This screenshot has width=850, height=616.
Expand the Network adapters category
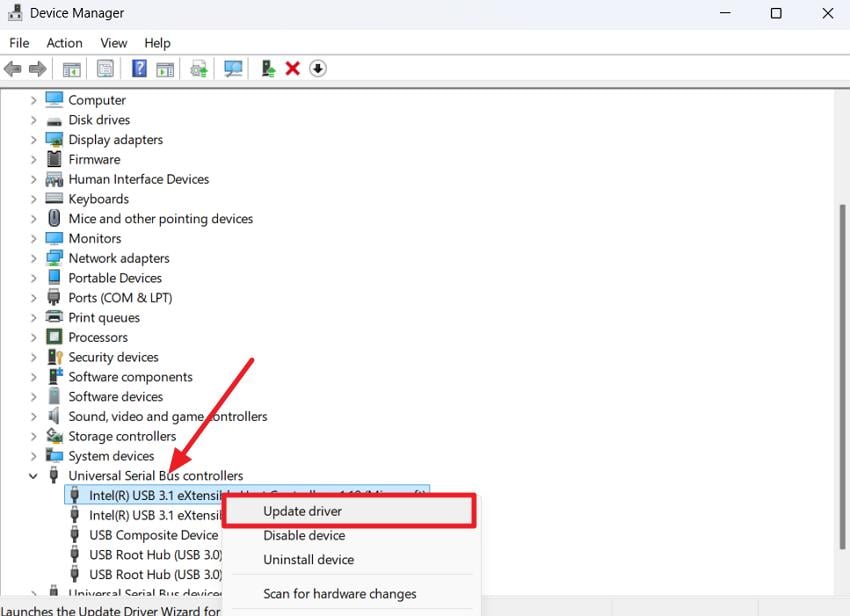coord(33,258)
